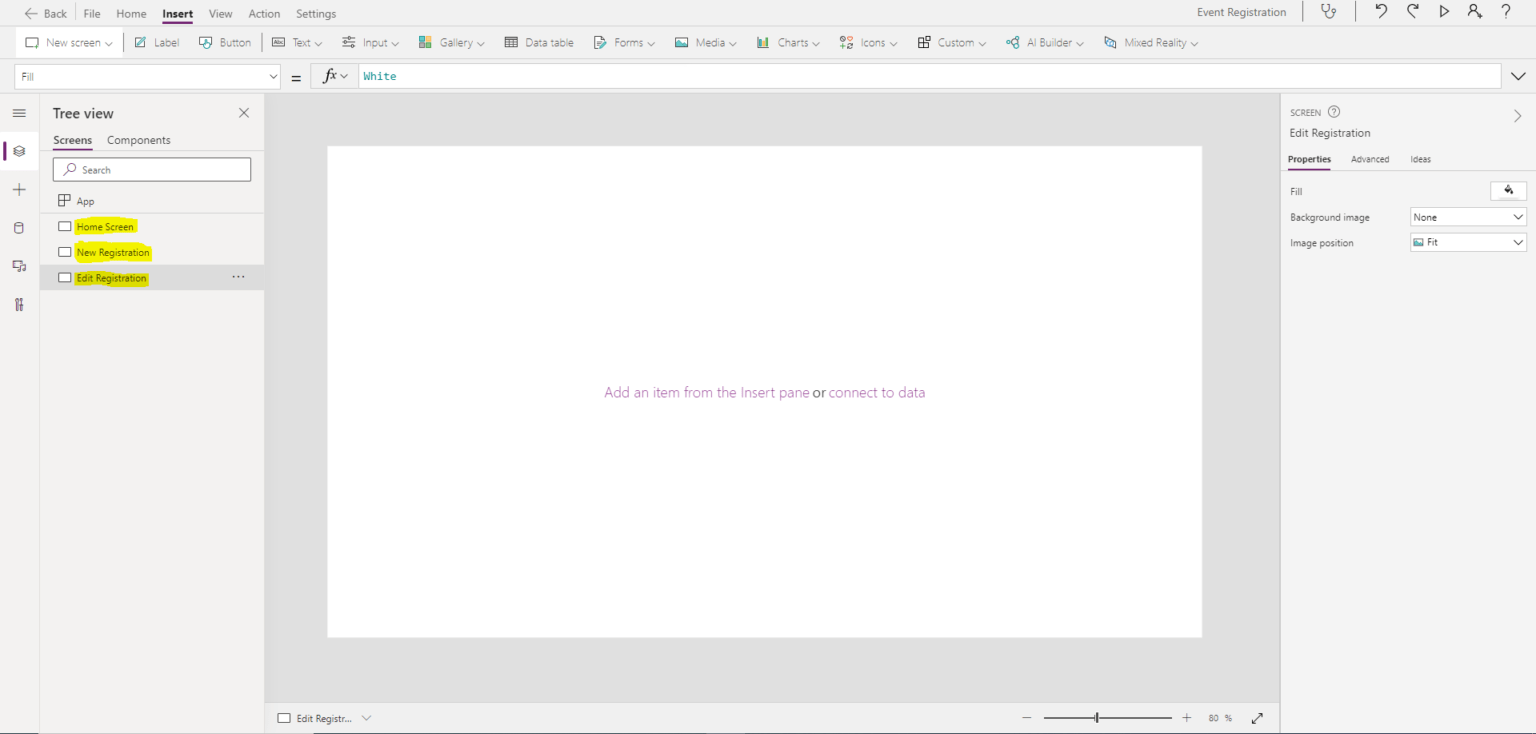Open the Insert pane with the plus icon

point(18,189)
